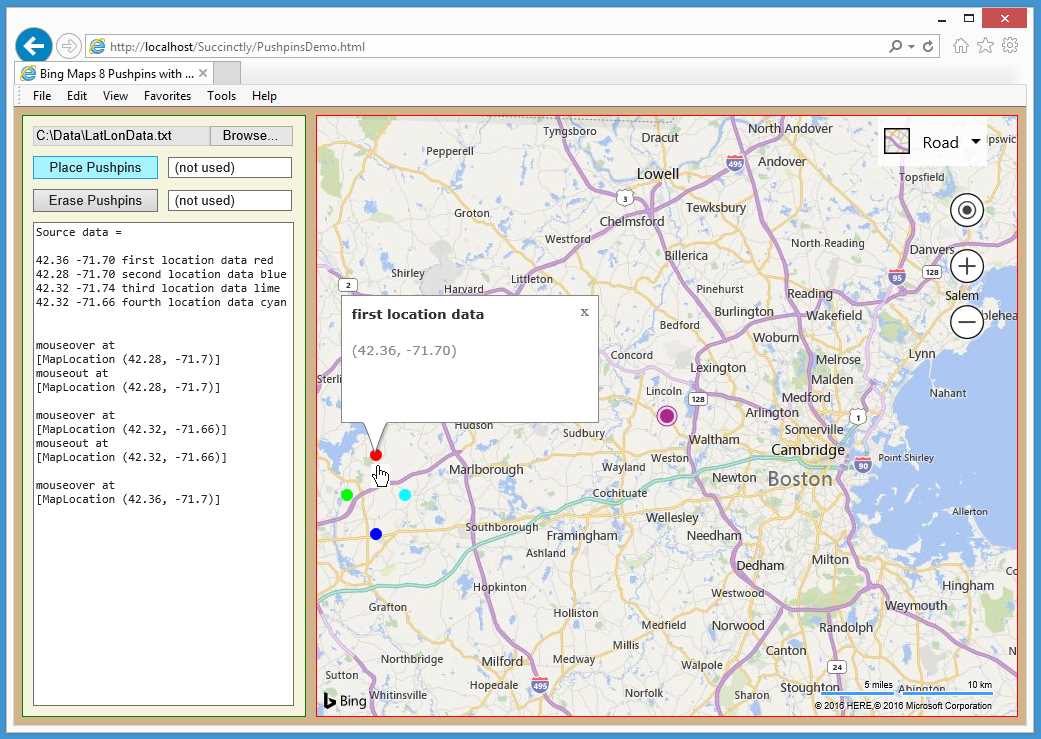Click the red pushpin on the map
Viewport: 1041px width, 739px height.
click(x=376, y=455)
